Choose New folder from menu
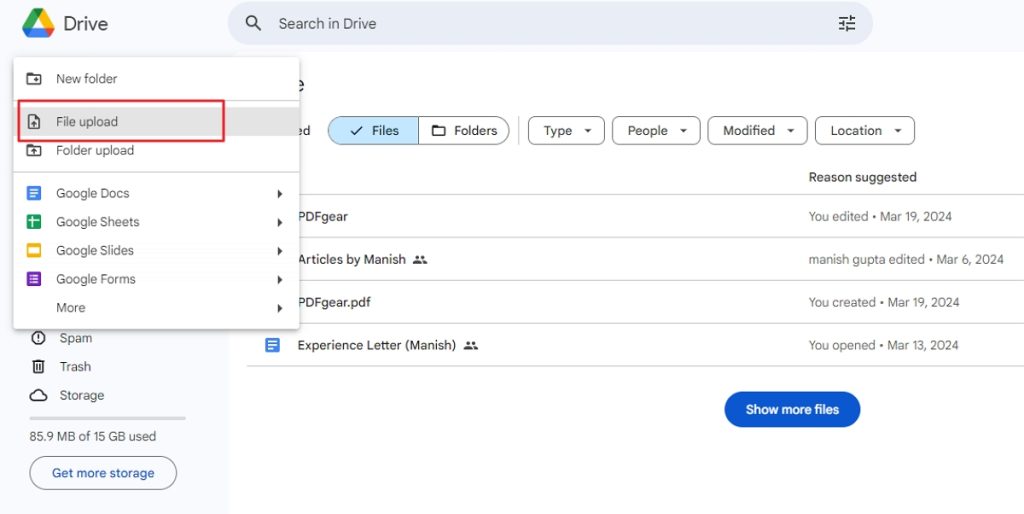 [x=156, y=79]
